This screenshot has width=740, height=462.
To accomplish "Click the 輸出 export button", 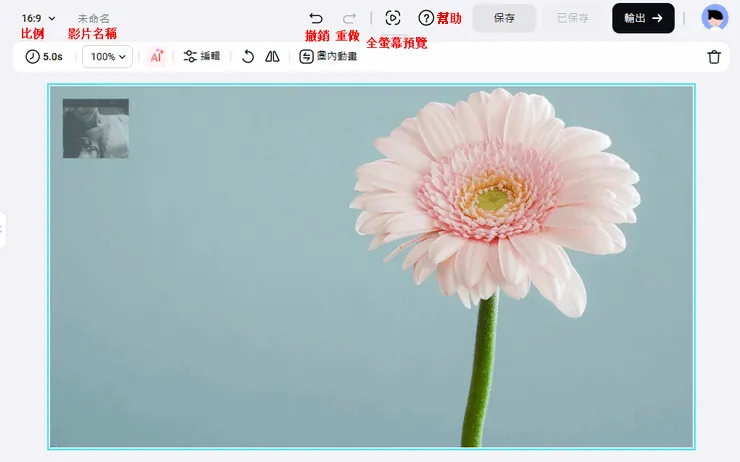I will (643, 18).
